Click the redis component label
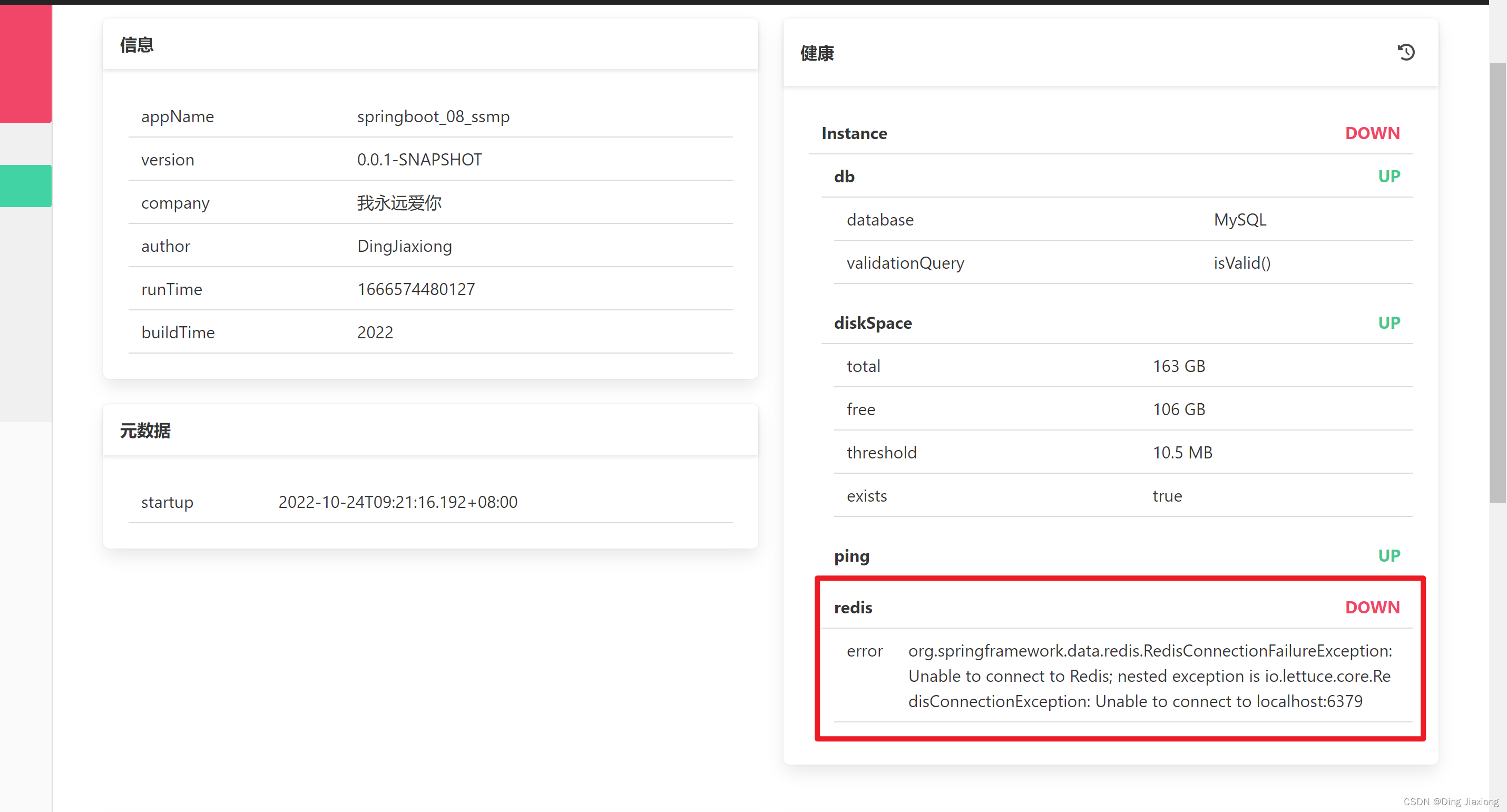The width and height of the screenshot is (1507, 812). click(853, 608)
